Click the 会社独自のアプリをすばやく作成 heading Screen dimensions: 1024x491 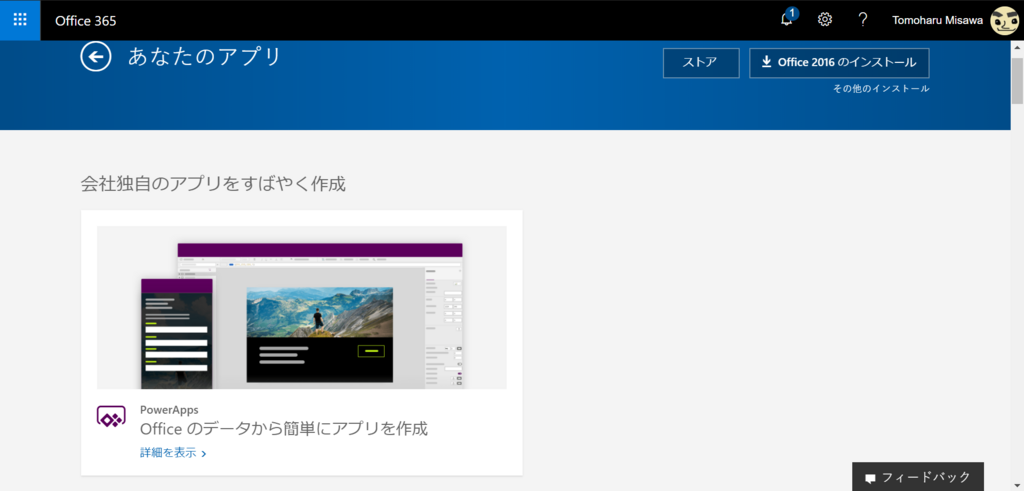[213, 184]
